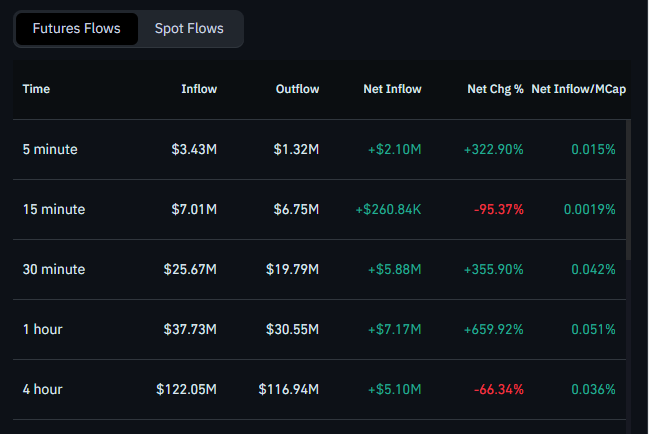Select the 4 hour row label
This screenshot has height=434, width=649.
pos(43,389)
